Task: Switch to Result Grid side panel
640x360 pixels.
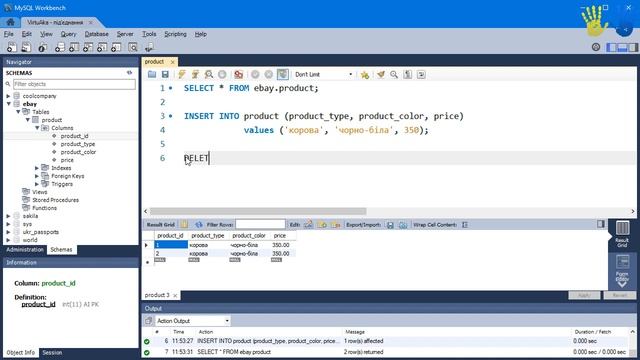Action: click(x=622, y=234)
